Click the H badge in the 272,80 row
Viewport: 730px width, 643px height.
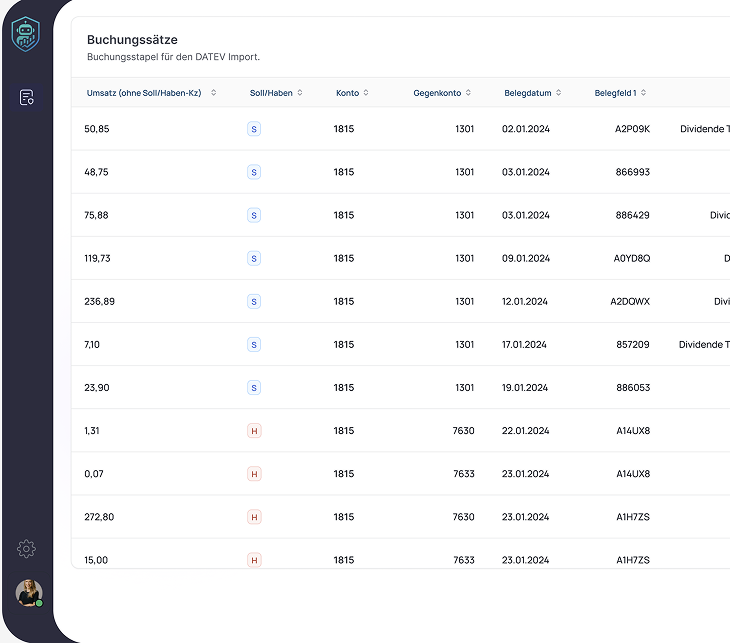[254, 517]
